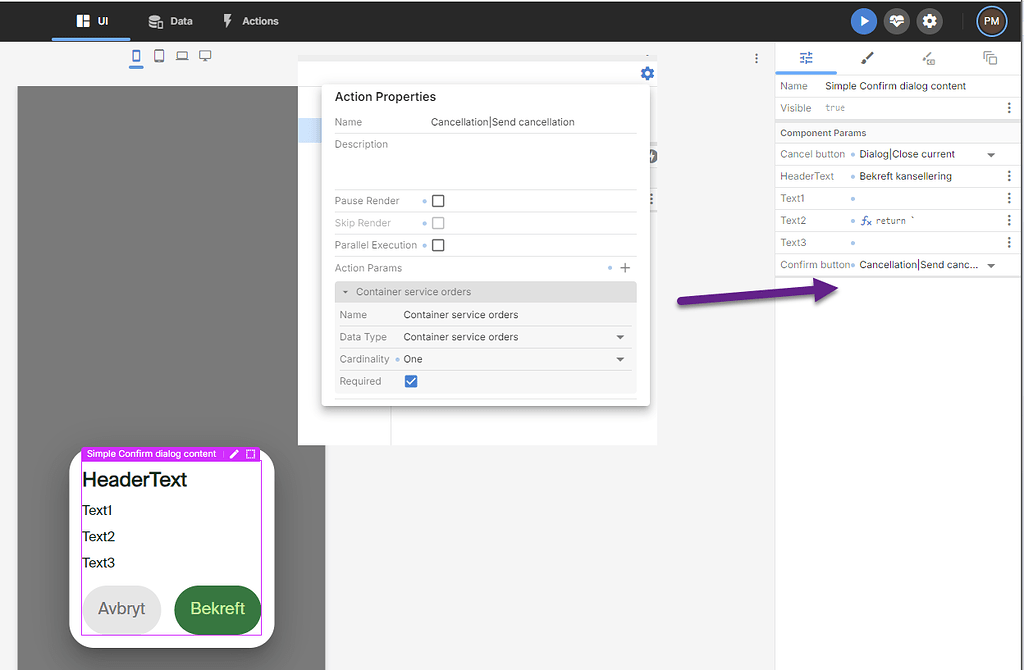This screenshot has width=1024, height=670.
Task: Open the app health heartbeat icon
Action: 897,21
